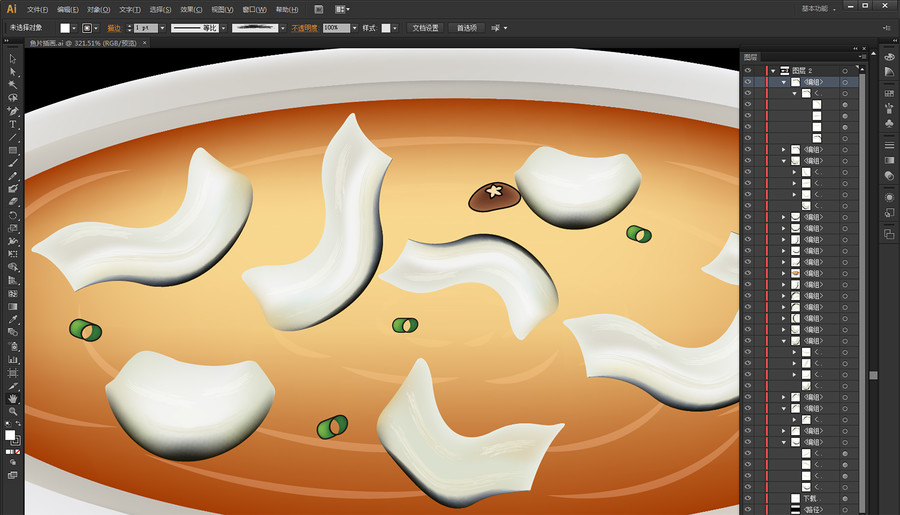Open the Swatches panel icon
The image size is (900, 515).
[x=889, y=93]
